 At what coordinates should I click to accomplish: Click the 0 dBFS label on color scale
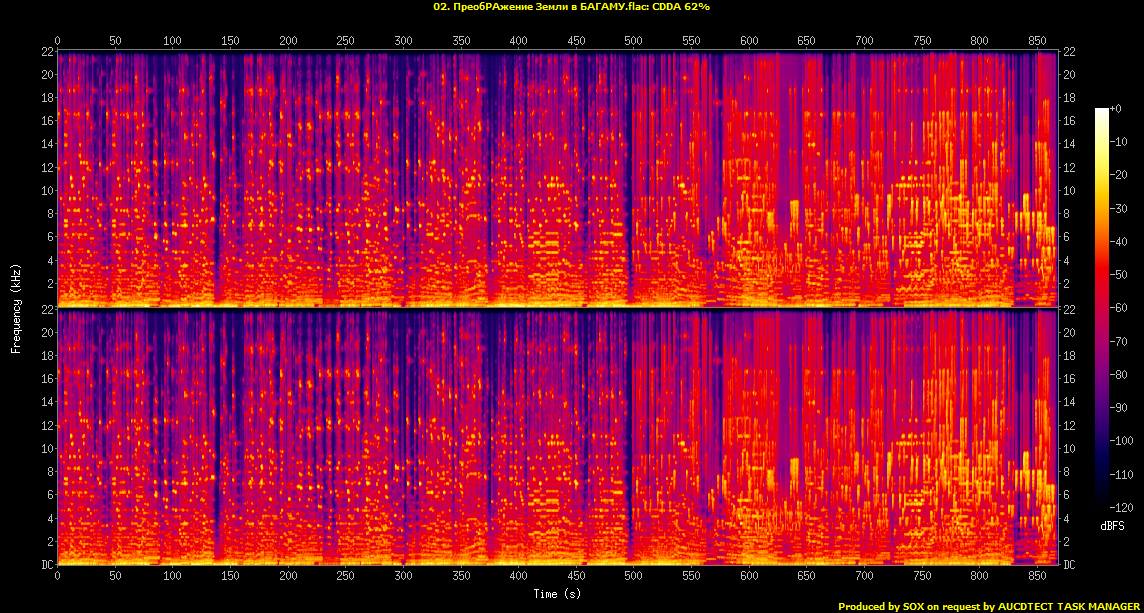click(1116, 108)
